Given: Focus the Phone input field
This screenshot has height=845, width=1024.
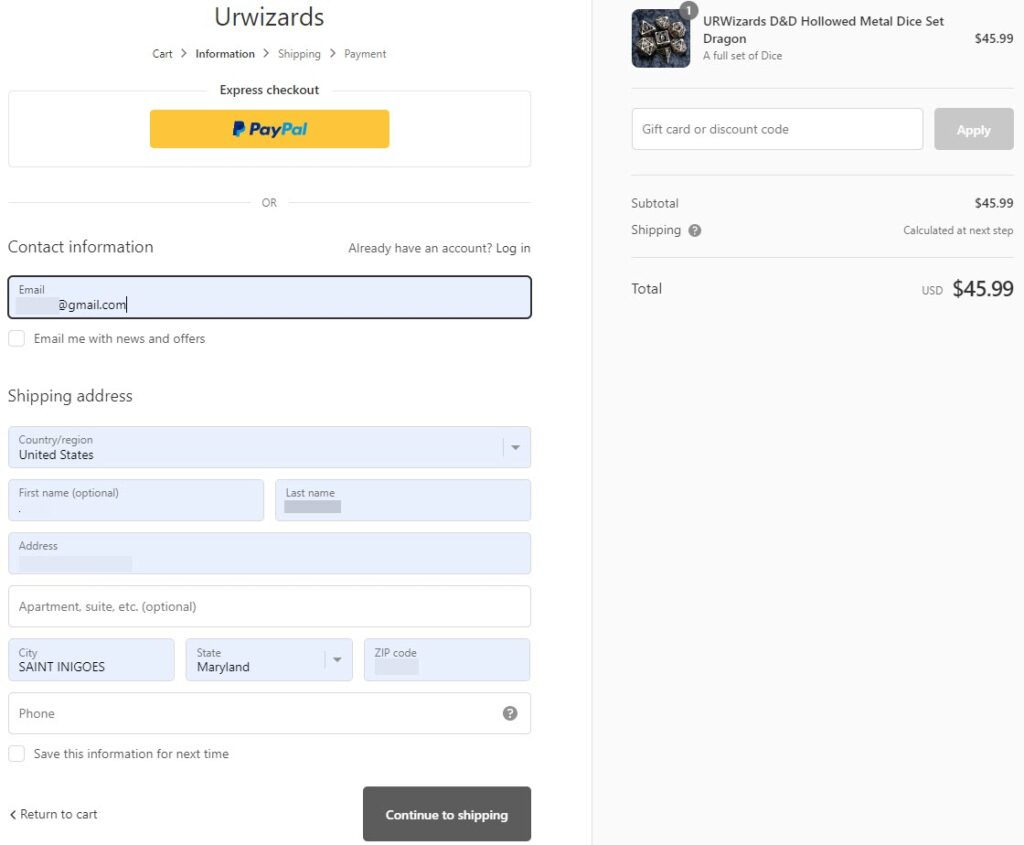Looking at the screenshot, I should point(269,713).
